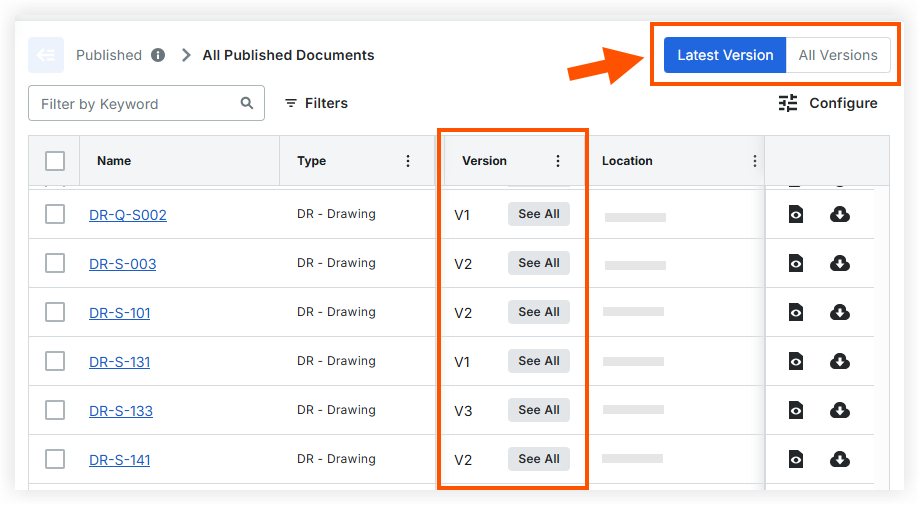
Task: Click the Filter by Keyword field
Action: (x=135, y=103)
